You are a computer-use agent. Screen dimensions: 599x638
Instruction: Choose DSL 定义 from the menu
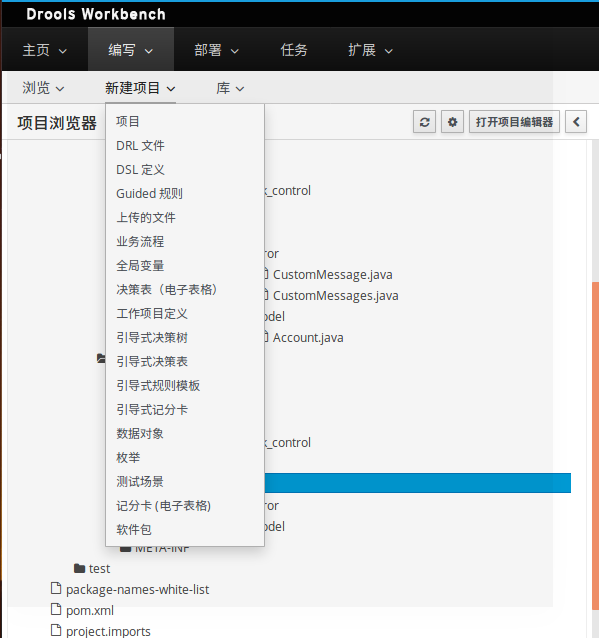tap(185, 169)
